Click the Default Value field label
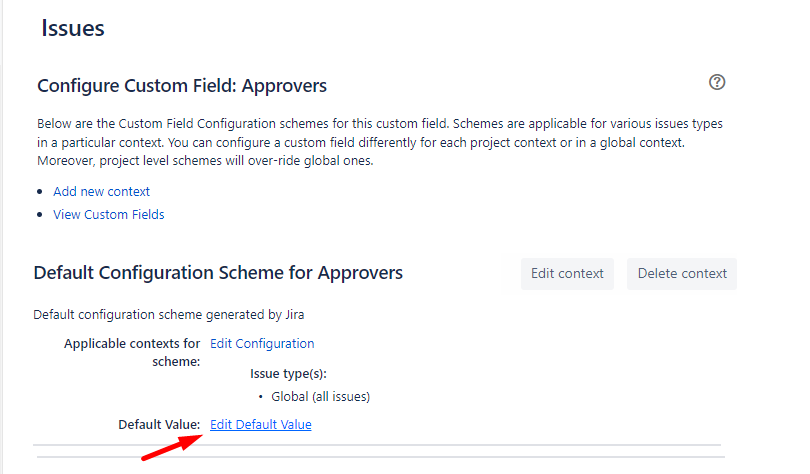 point(159,424)
